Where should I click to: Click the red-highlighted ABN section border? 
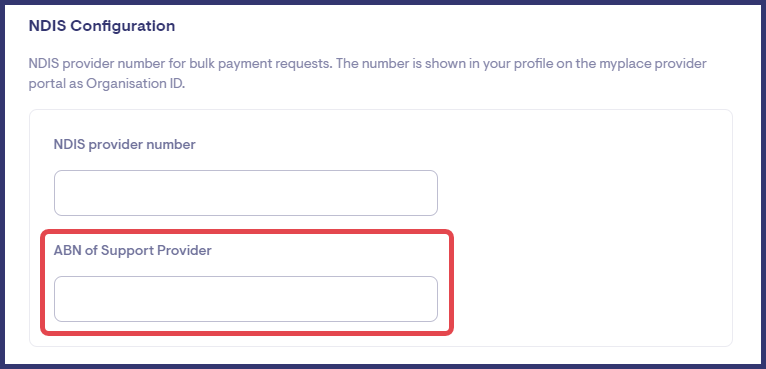247,233
